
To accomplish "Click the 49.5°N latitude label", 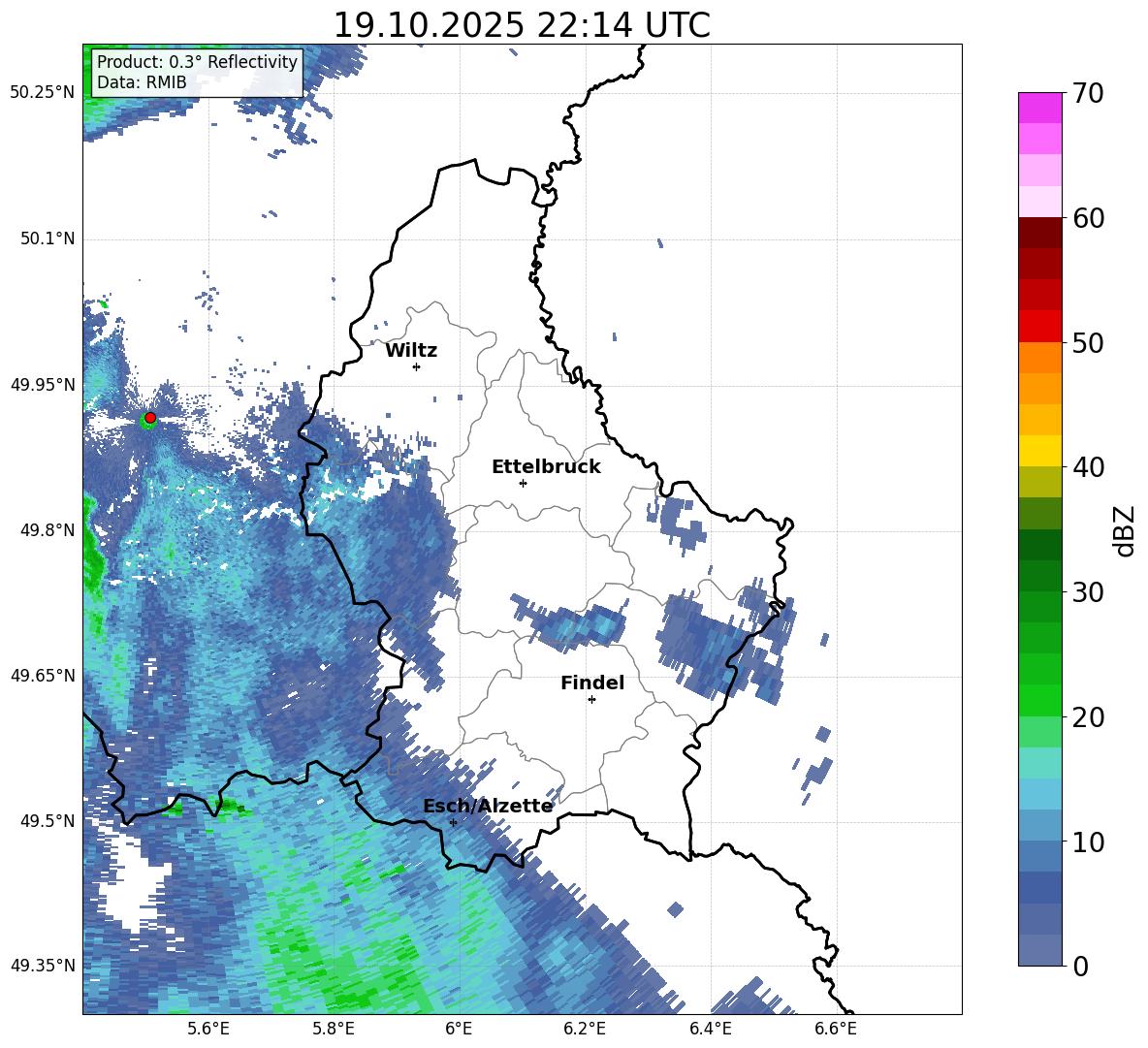I will (x=48, y=821).
